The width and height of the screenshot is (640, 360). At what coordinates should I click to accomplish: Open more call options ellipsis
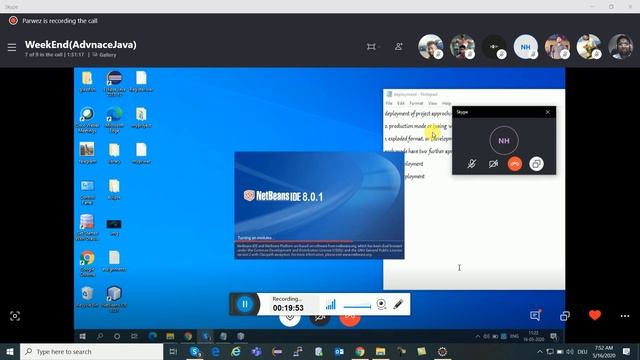point(624,316)
